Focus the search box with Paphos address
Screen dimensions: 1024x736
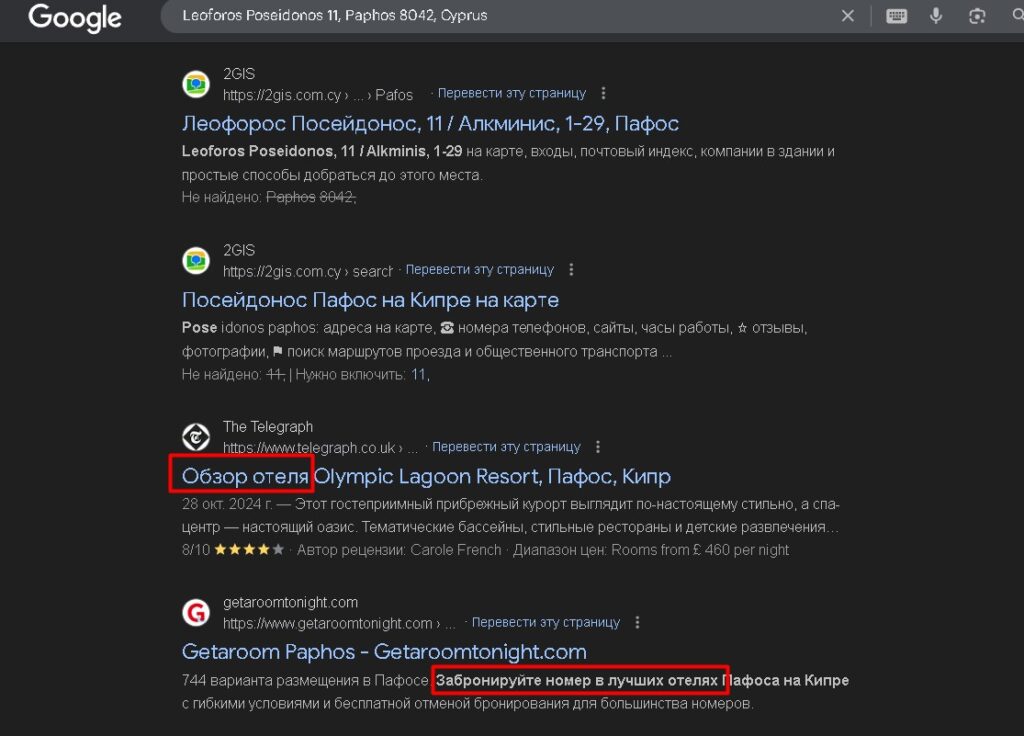click(500, 16)
